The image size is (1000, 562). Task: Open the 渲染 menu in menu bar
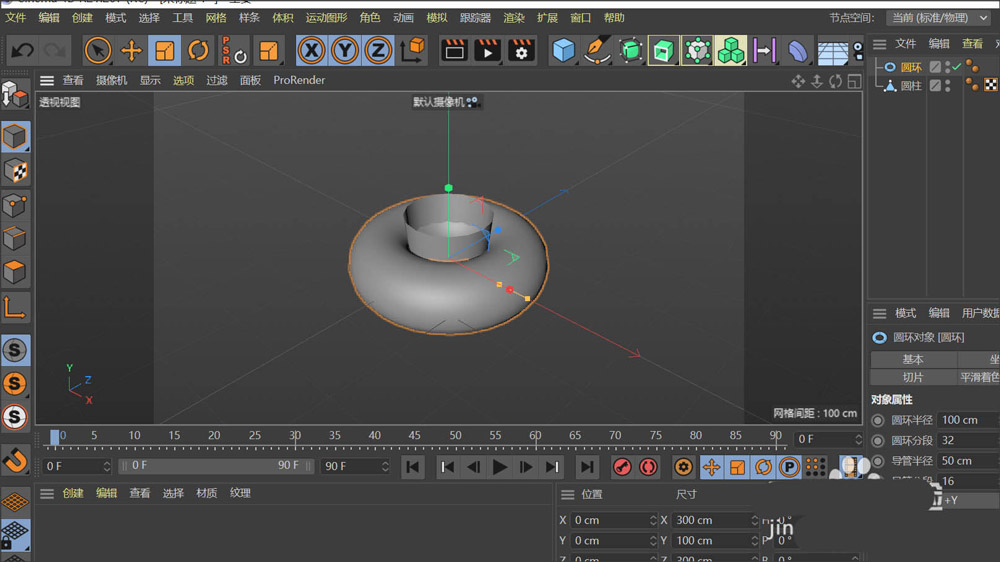pyautogui.click(x=513, y=18)
